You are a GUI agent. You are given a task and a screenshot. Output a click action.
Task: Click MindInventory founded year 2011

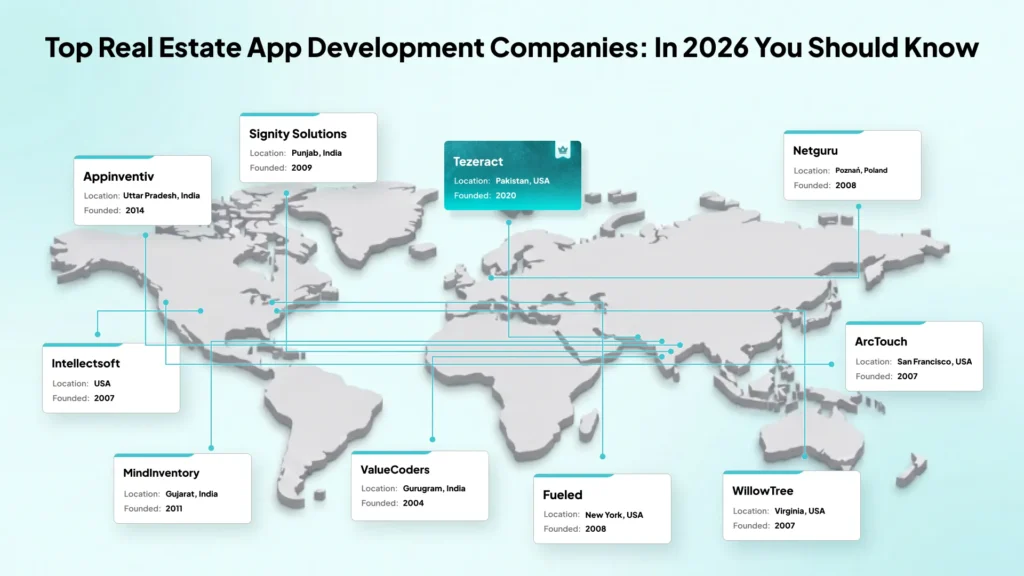pos(174,508)
